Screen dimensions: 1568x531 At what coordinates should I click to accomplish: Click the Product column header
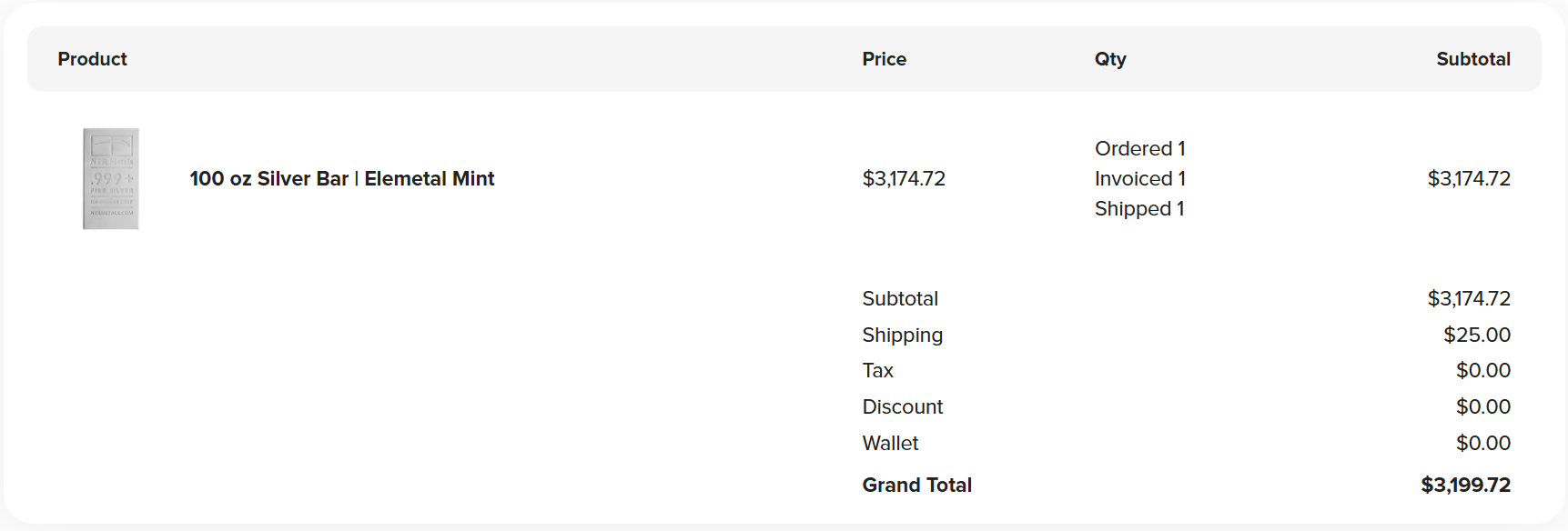point(92,59)
